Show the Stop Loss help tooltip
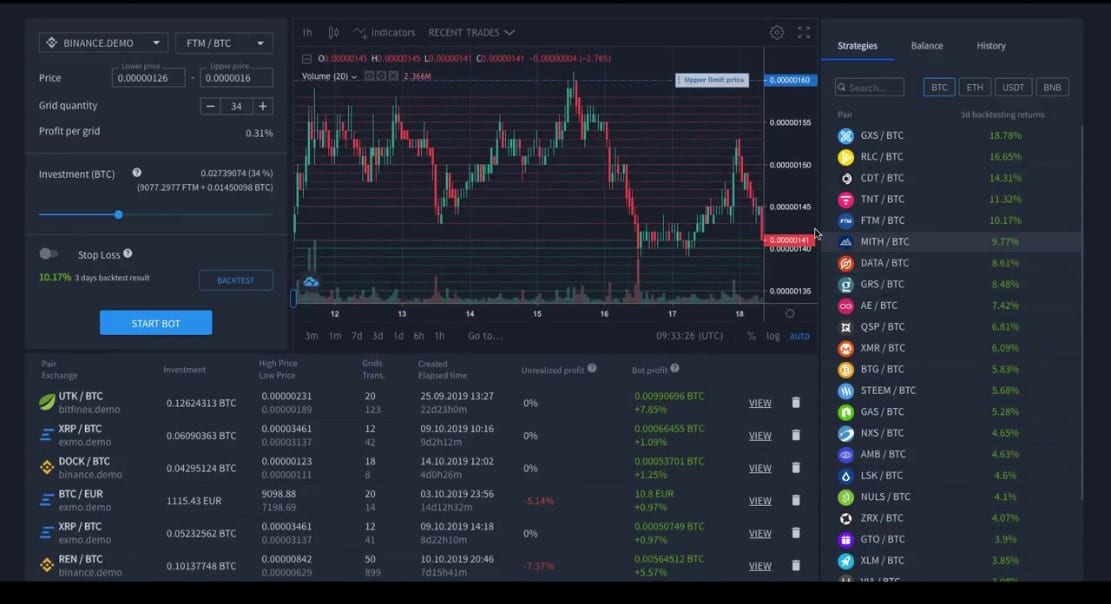The height and width of the screenshot is (604, 1111). coord(128,254)
